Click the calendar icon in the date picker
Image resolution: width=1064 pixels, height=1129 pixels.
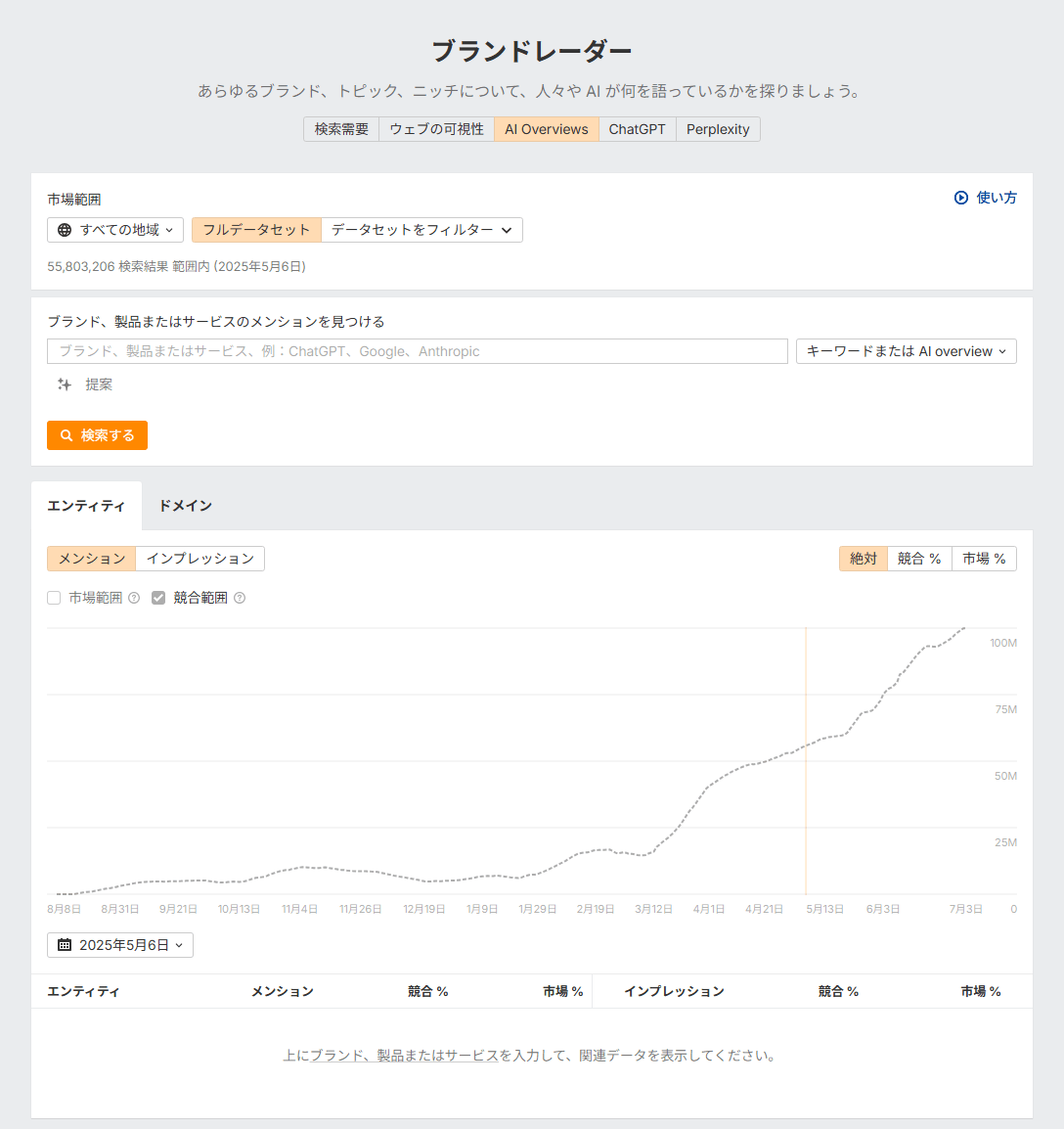click(x=63, y=945)
